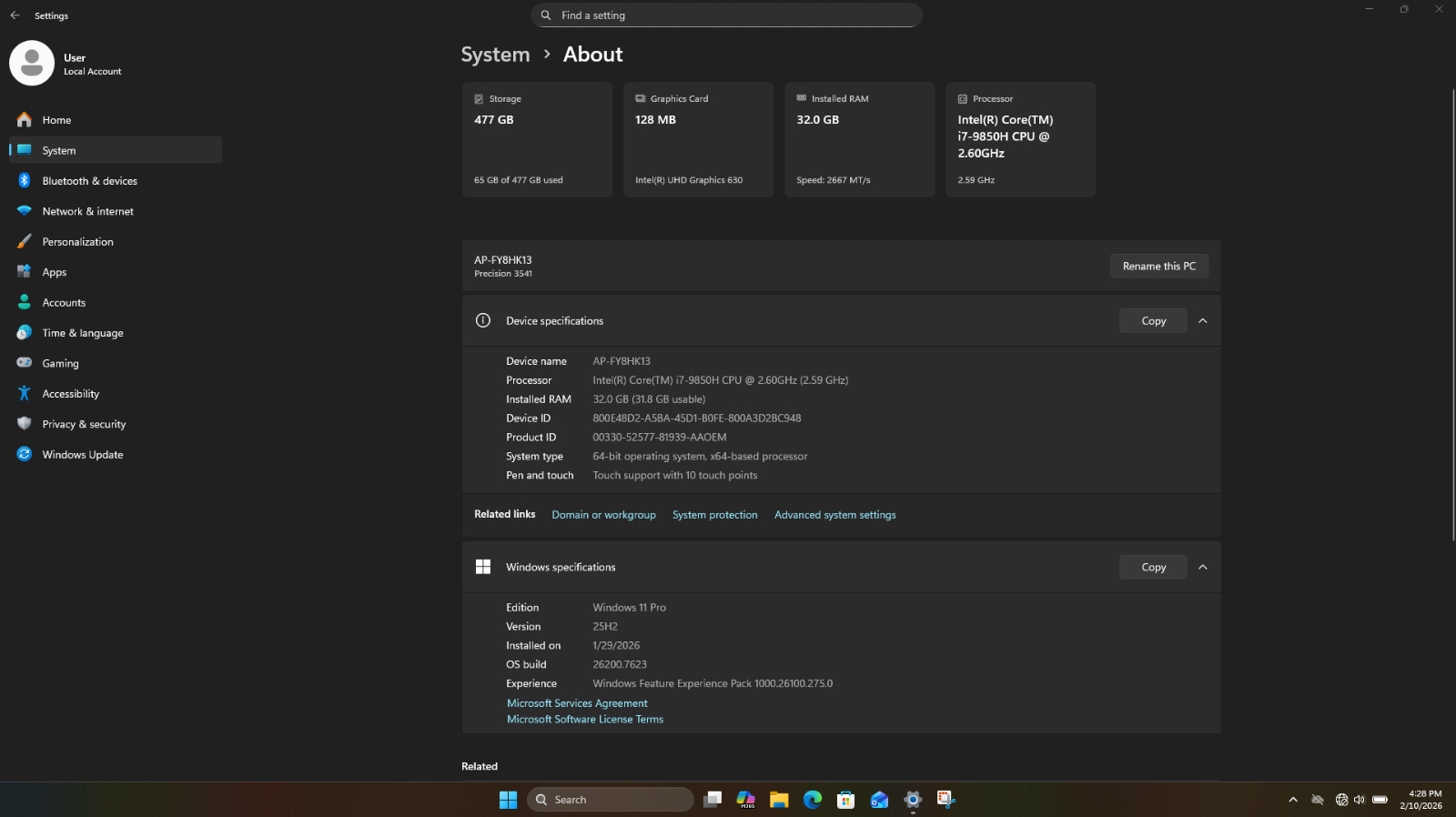Go to Home in the sidebar
The width and height of the screenshot is (1456, 817).
[x=115, y=120]
